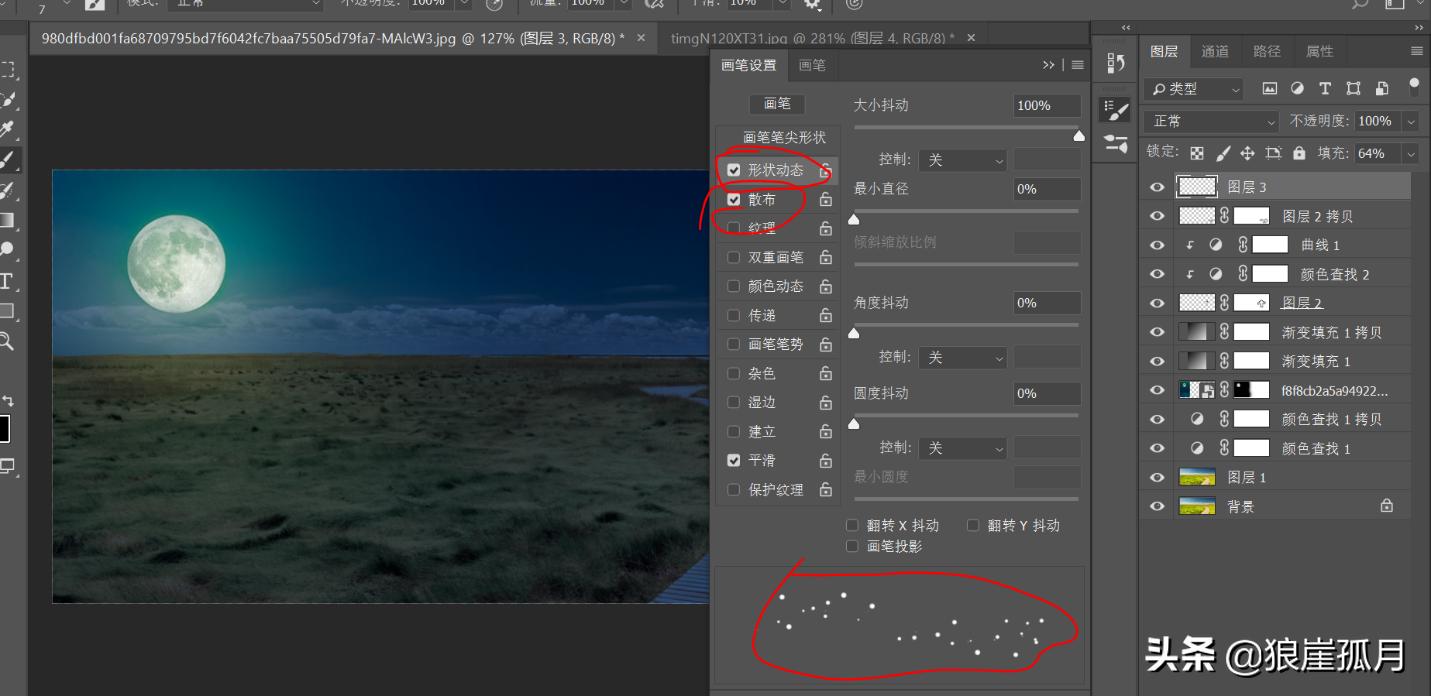This screenshot has width=1431, height=696.
Task: Open the 类型 filter dropdown in Layers panel
Action: pyautogui.click(x=1192, y=88)
